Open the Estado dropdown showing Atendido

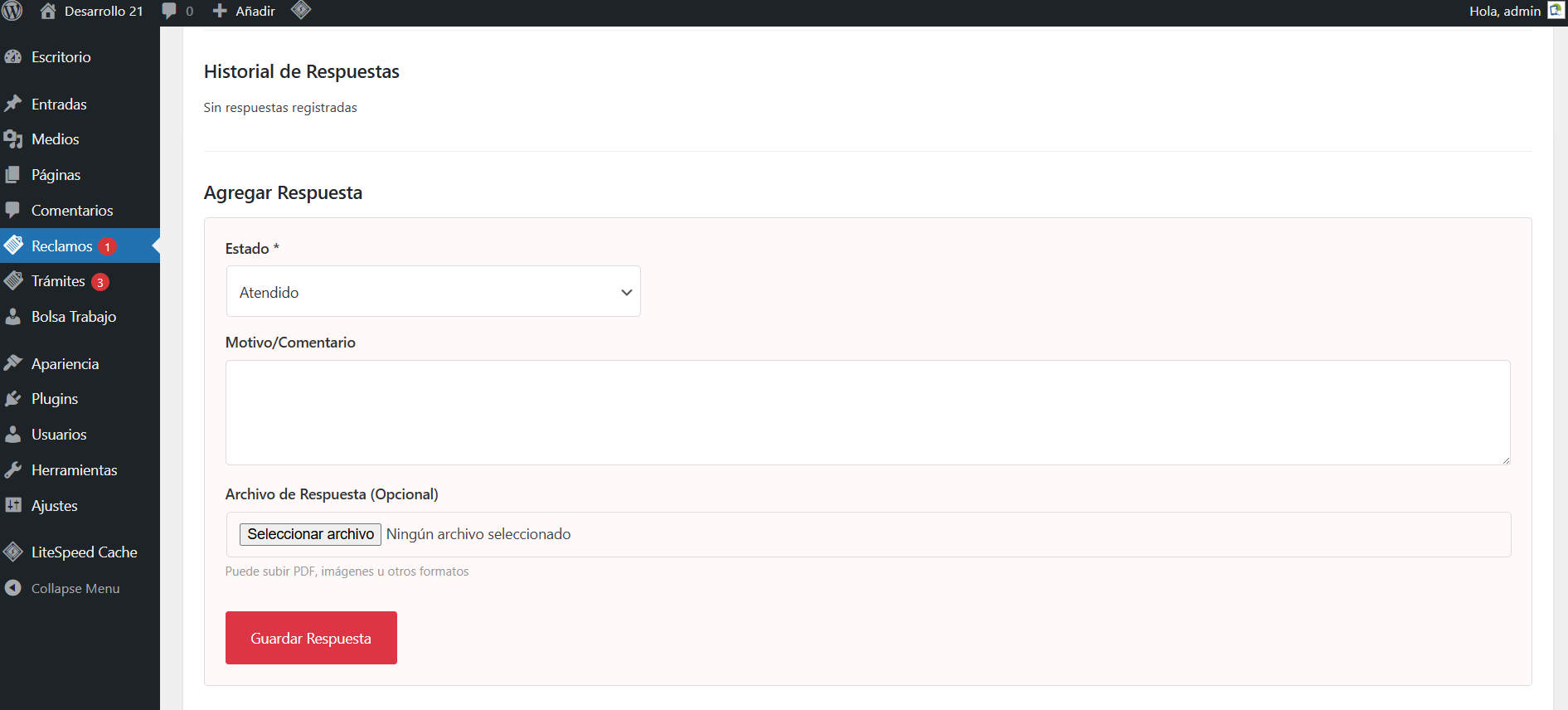[433, 292]
